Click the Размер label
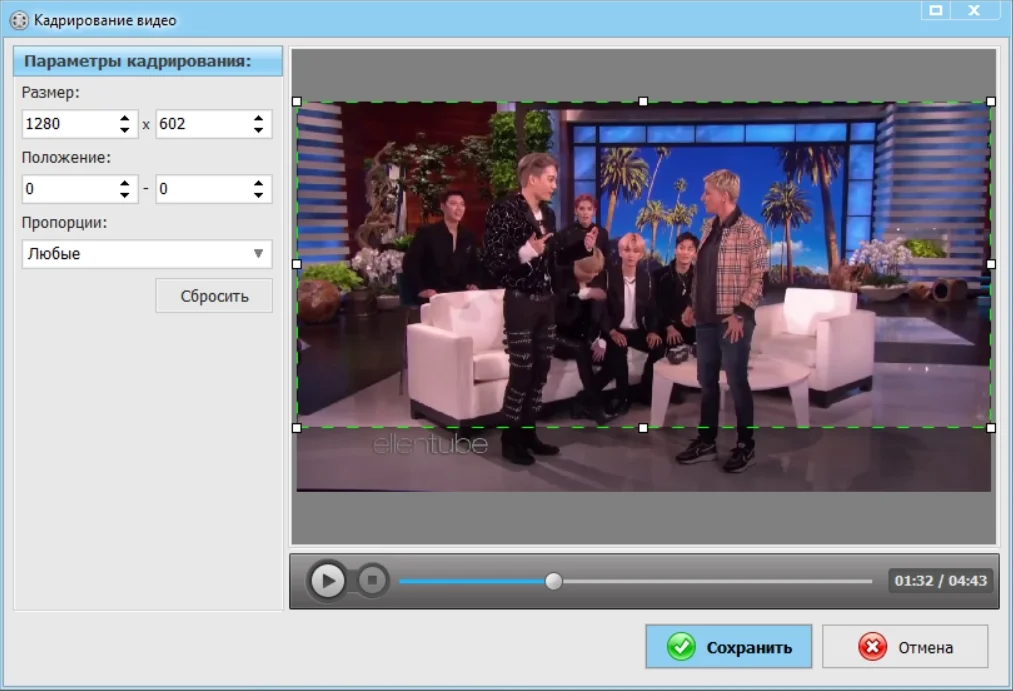 point(50,92)
